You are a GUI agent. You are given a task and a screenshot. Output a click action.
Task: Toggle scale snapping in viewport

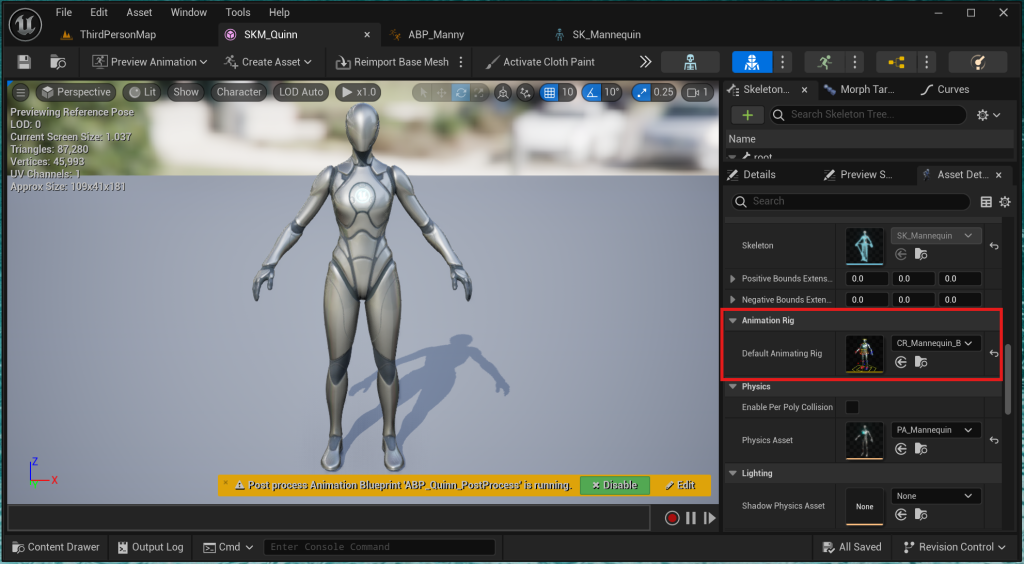[x=642, y=93]
